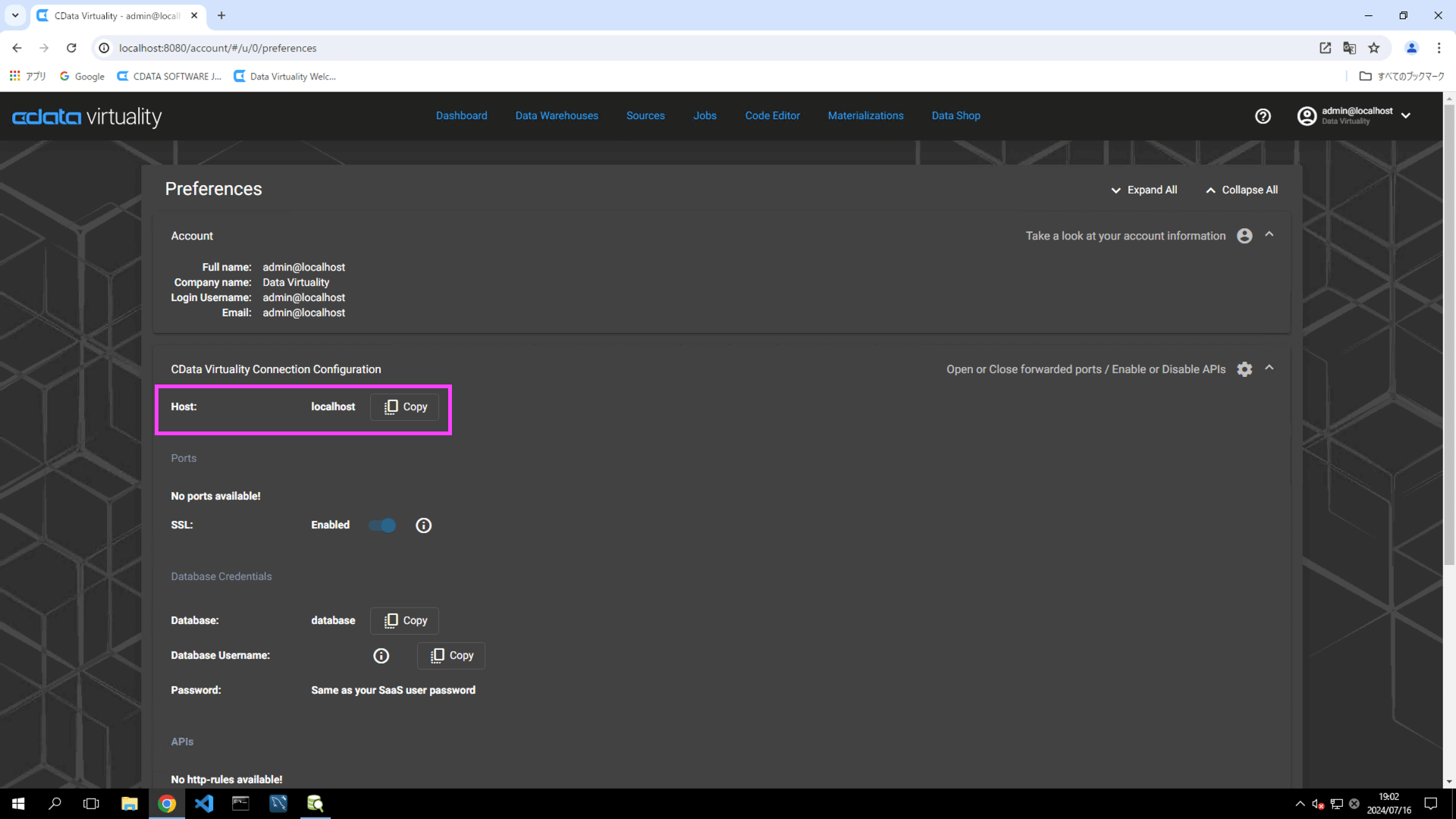This screenshot has height=819, width=1456.
Task: Open the Data Warehouses menu item
Action: pyautogui.click(x=557, y=116)
